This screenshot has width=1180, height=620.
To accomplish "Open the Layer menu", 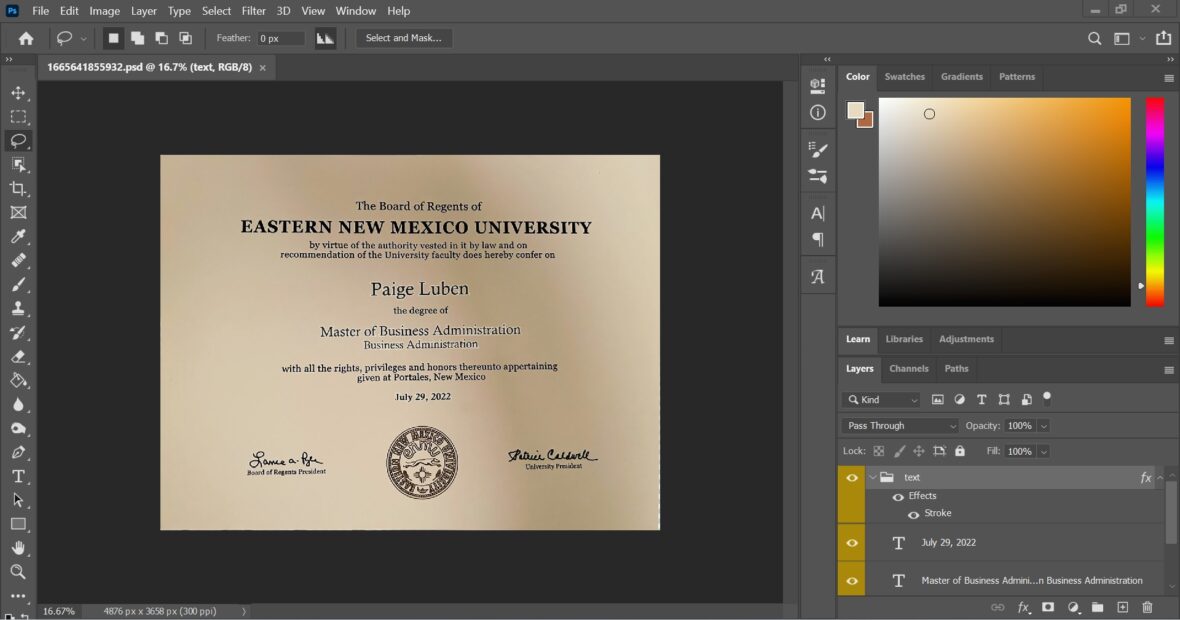I will (x=143, y=11).
